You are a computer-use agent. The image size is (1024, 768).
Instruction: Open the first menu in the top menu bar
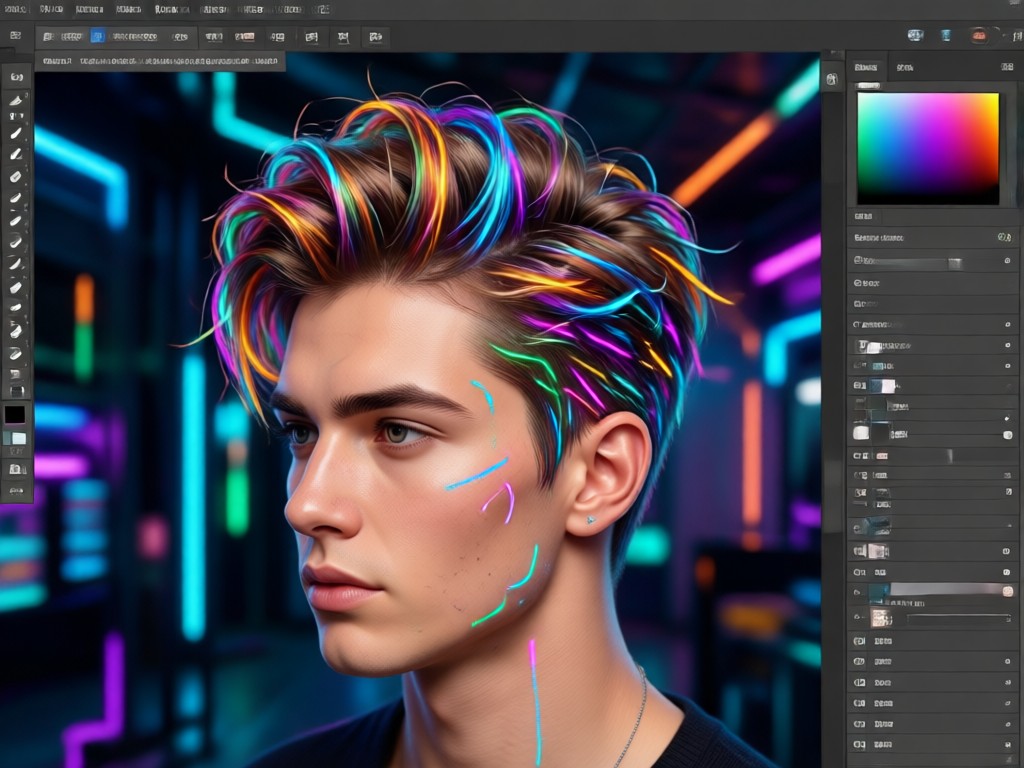tap(14, 9)
